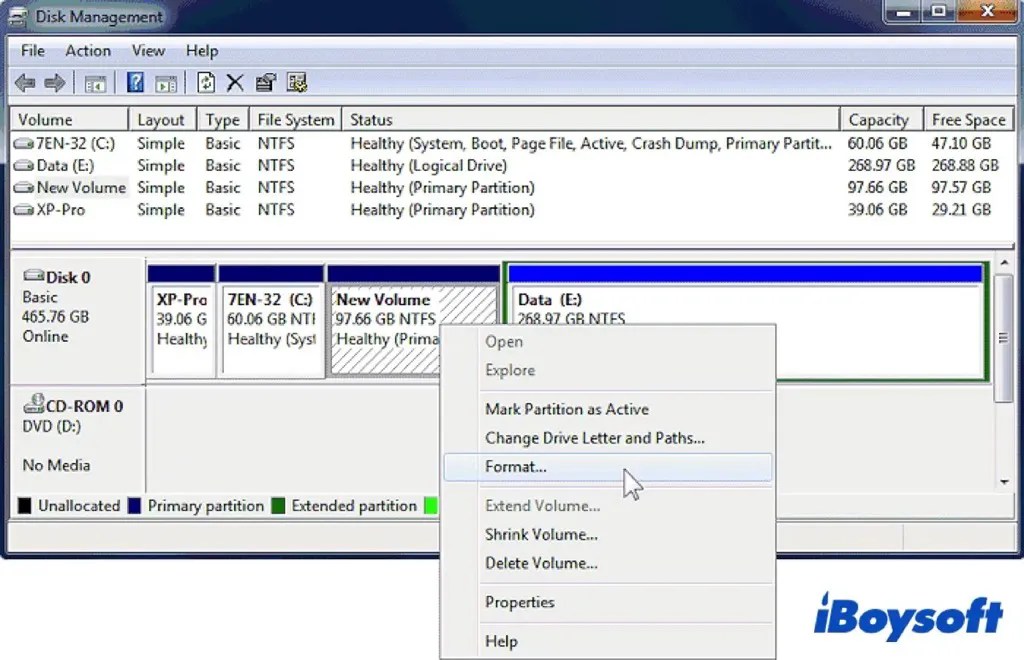Screen dimensions: 1024x660
Task: Open the Action menu
Action: [88, 51]
